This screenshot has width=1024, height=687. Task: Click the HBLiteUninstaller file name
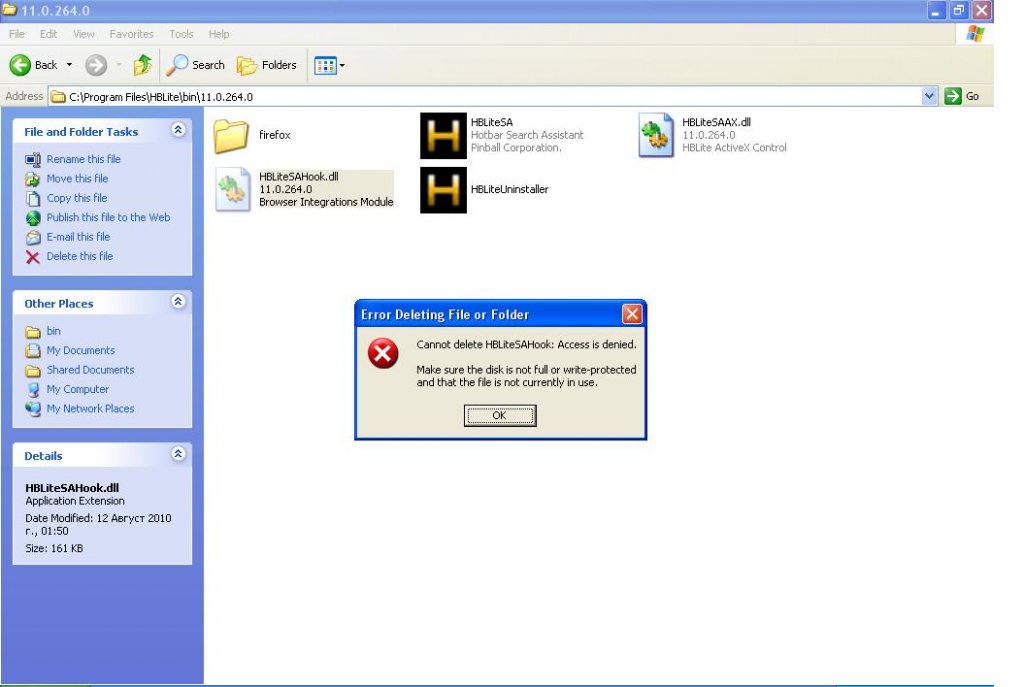tap(509, 189)
